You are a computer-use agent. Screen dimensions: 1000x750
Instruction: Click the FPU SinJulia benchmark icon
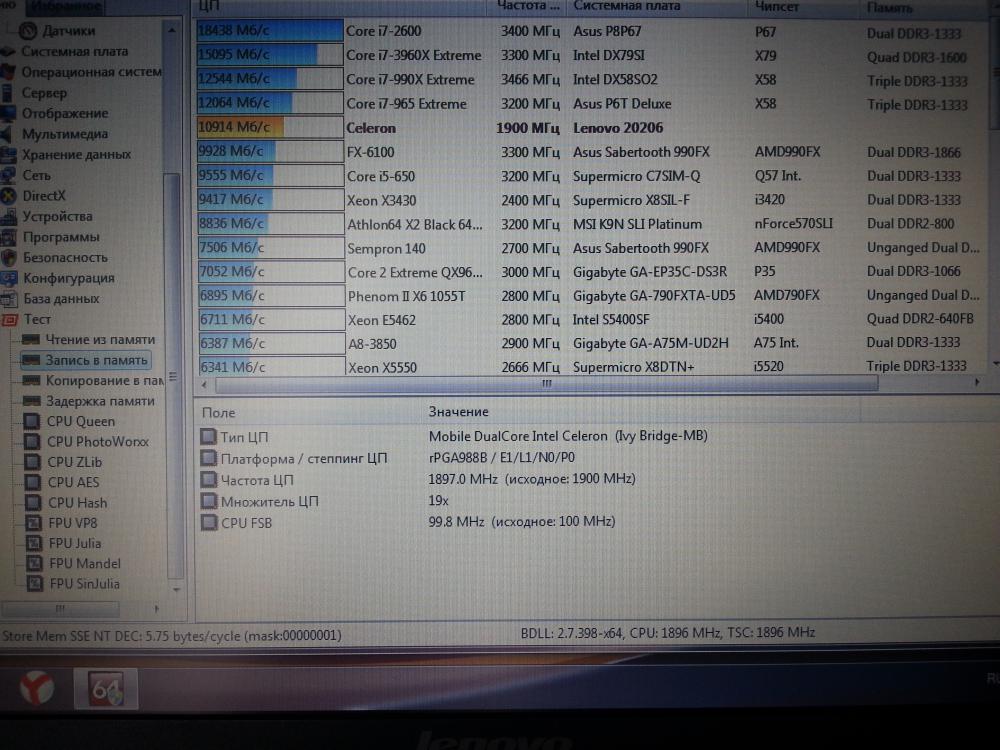(x=35, y=584)
